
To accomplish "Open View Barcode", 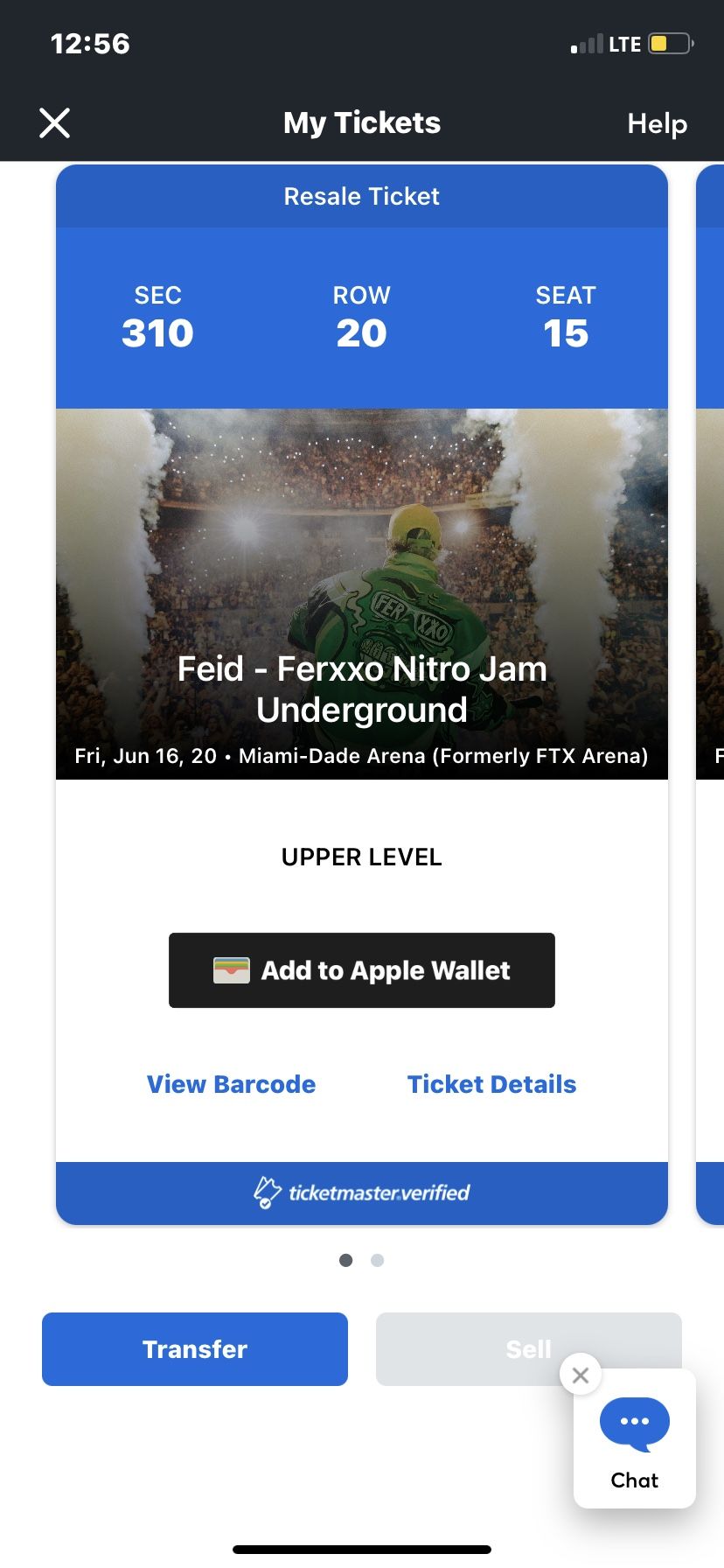I will [x=231, y=1084].
